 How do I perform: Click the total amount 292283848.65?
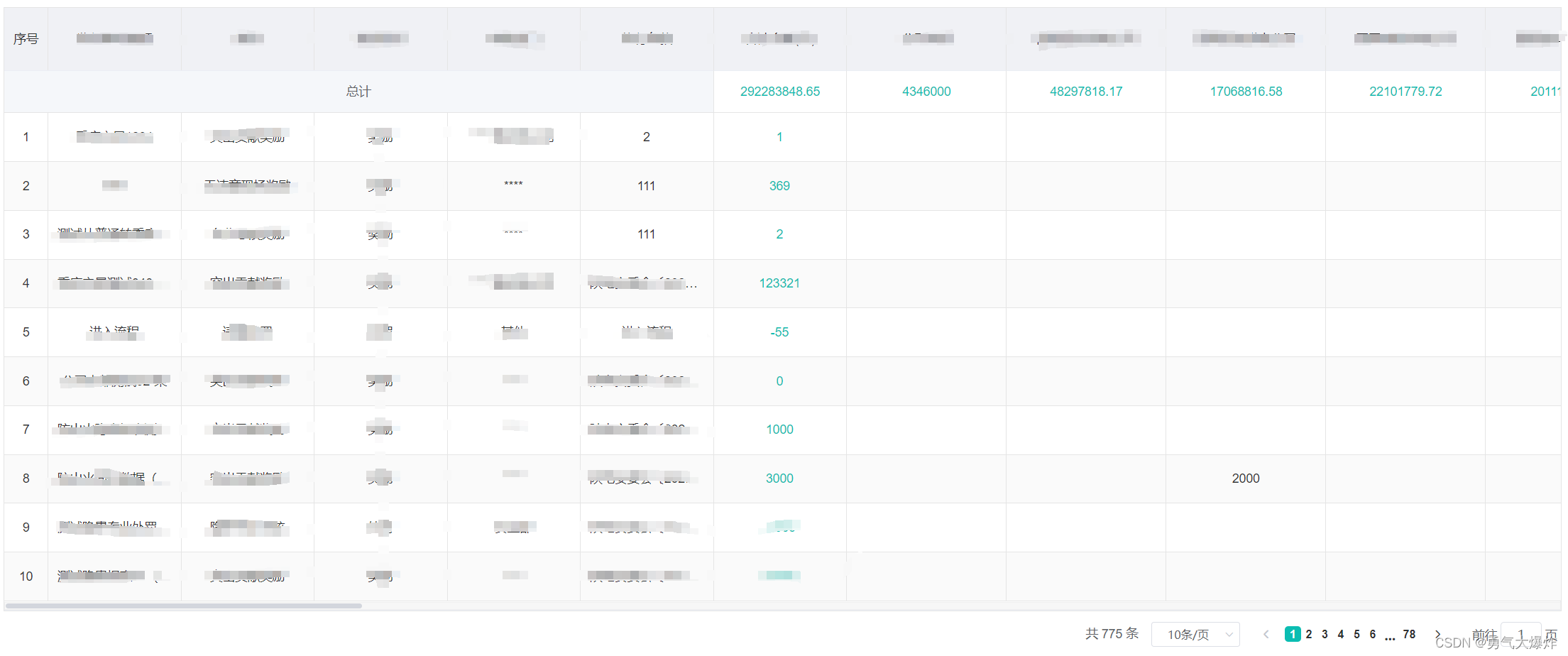(779, 91)
